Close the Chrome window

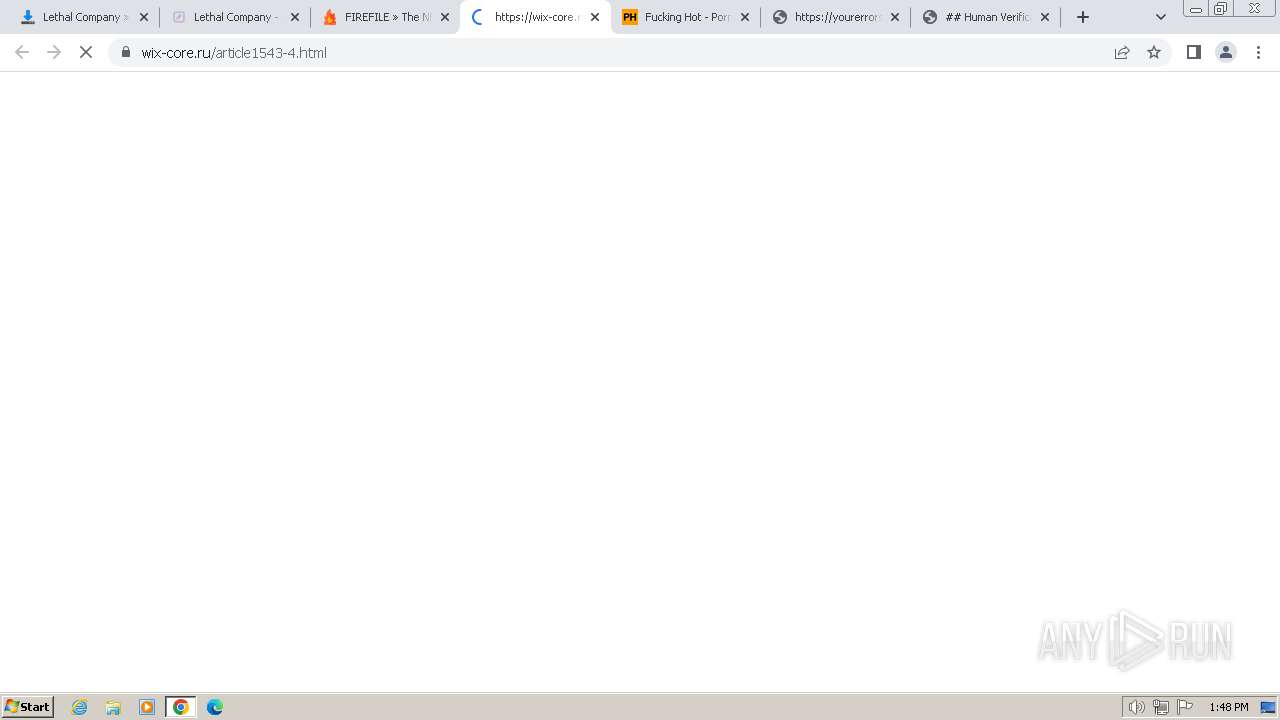[x=1254, y=9]
